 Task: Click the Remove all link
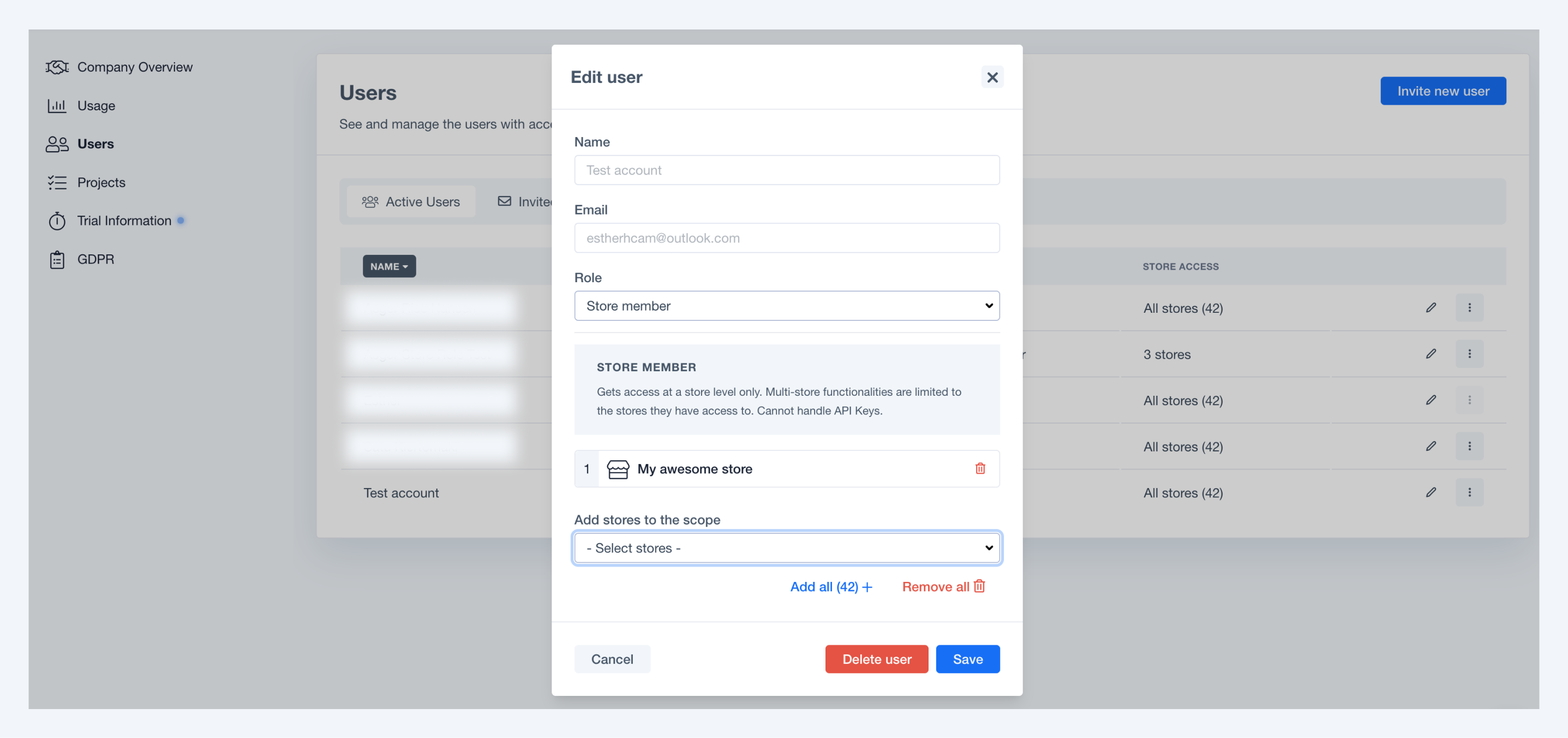pos(945,587)
